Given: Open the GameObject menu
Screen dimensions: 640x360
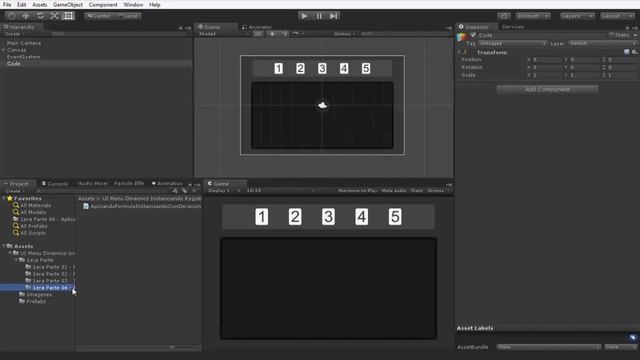Looking at the screenshot, I should click(x=68, y=4).
